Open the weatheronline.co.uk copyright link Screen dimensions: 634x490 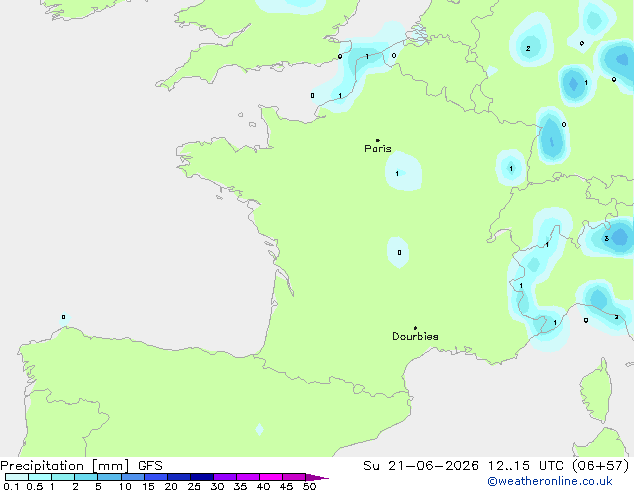[550, 481]
